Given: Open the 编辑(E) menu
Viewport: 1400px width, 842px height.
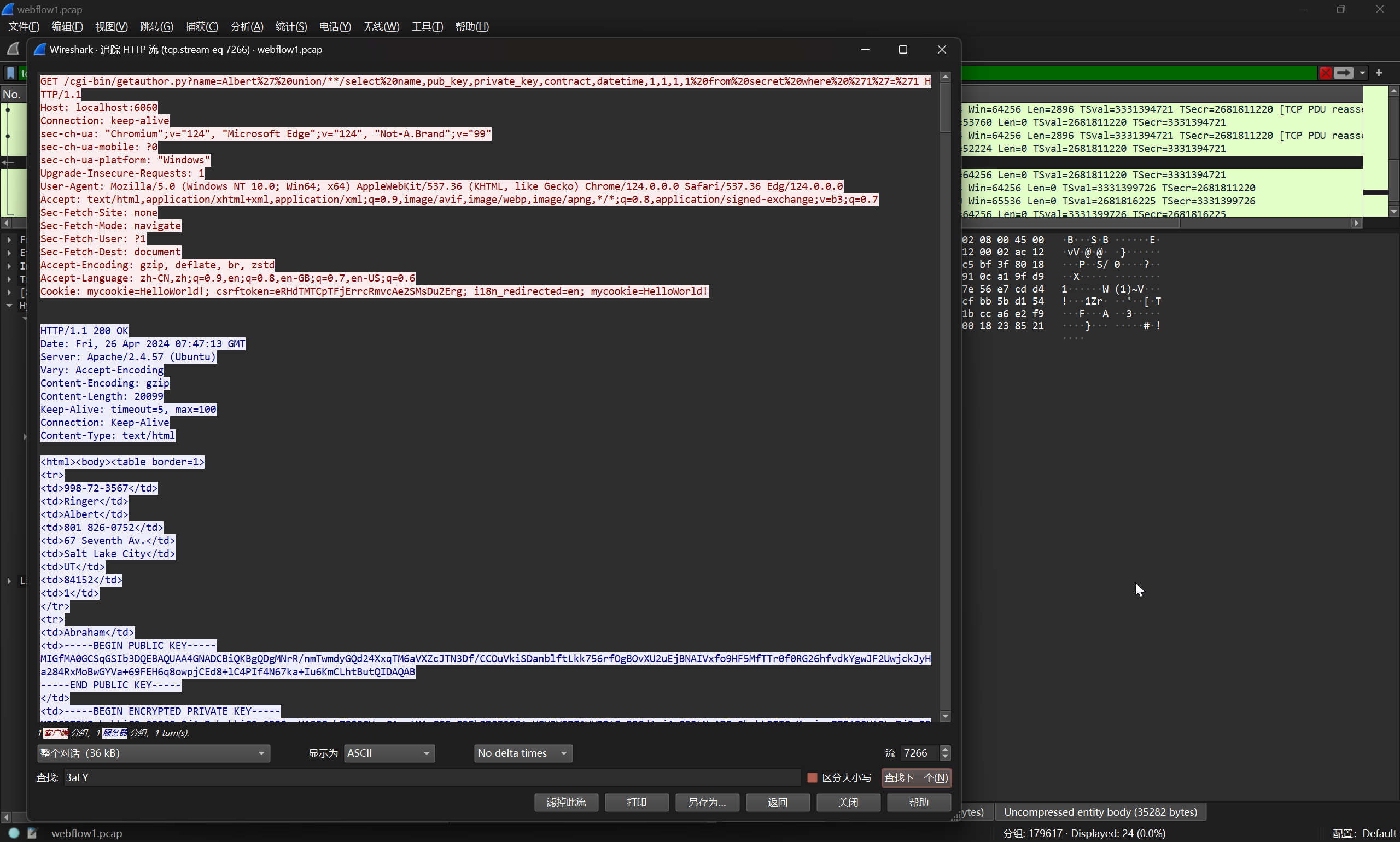Looking at the screenshot, I should point(67,27).
